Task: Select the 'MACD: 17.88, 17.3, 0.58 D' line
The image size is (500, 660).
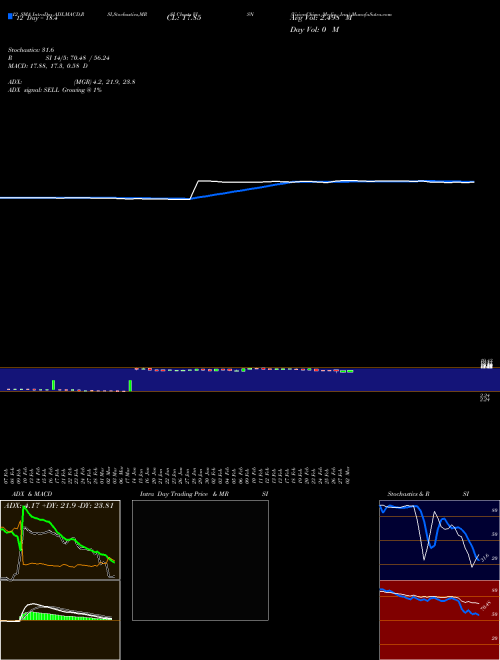Action: click(48, 66)
